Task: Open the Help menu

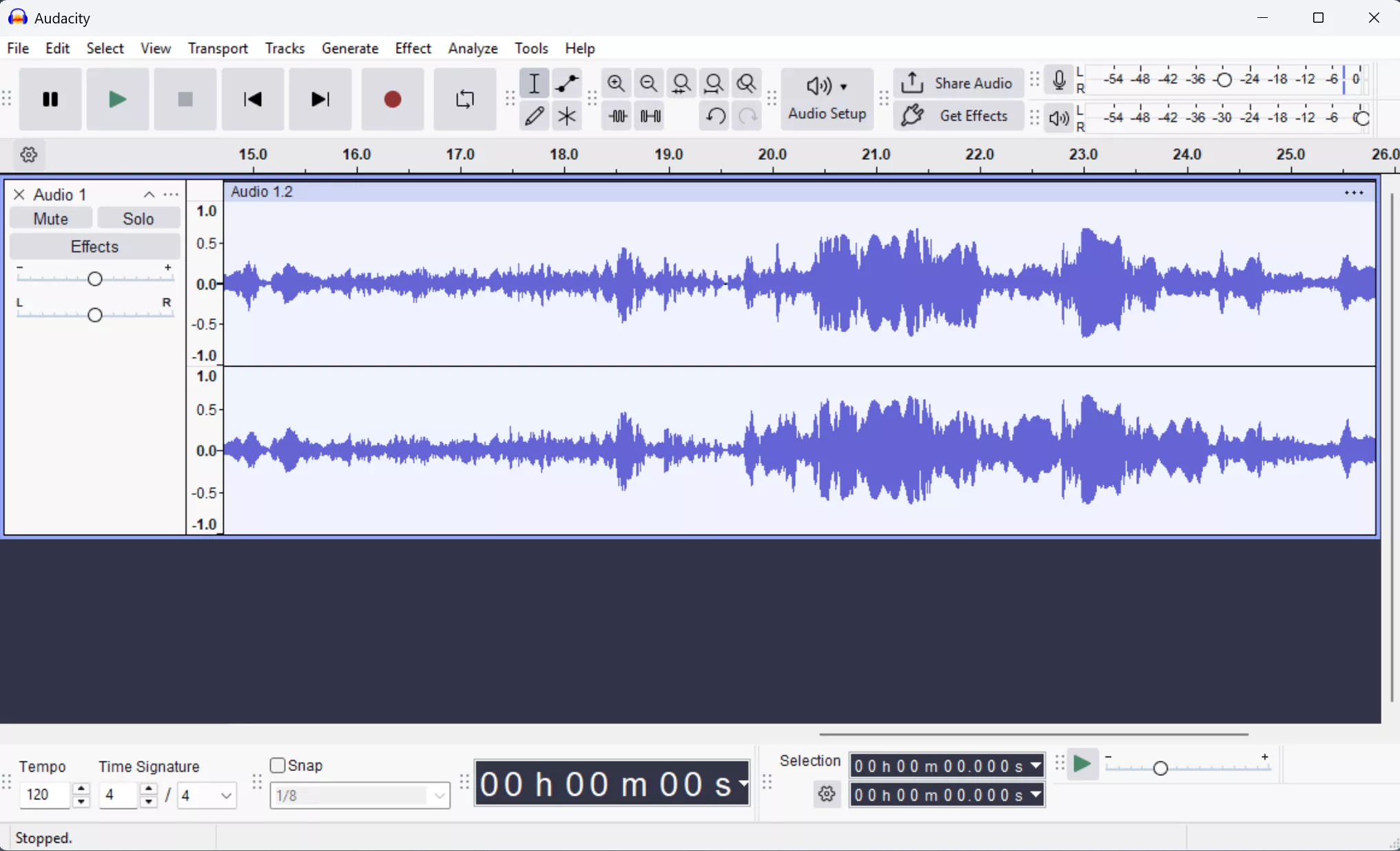Action: click(x=580, y=48)
